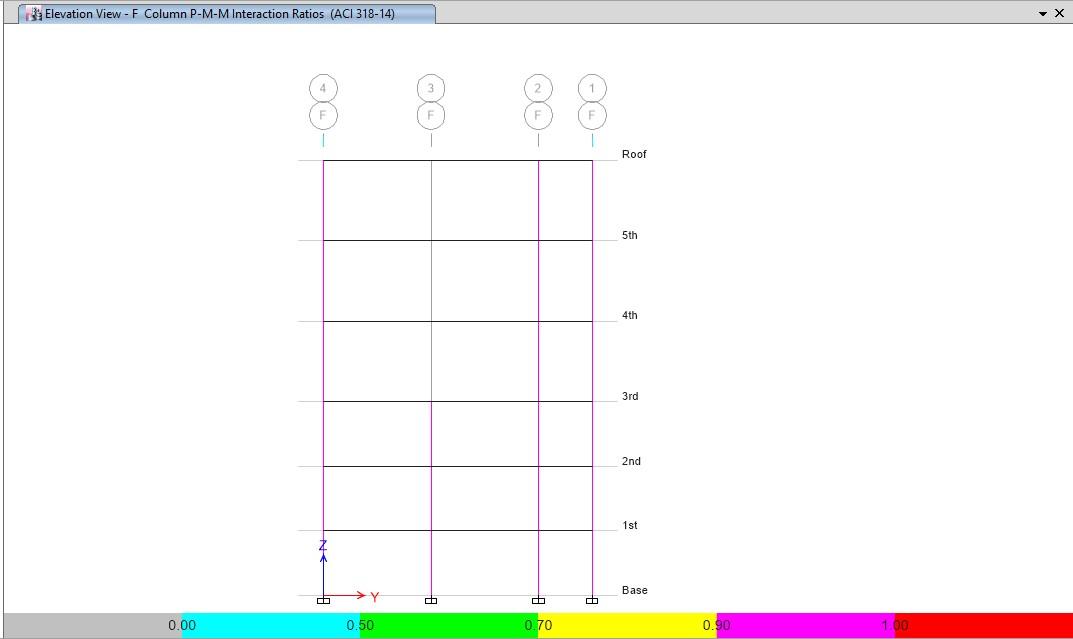Click the F grid bubble under 4
This screenshot has width=1073, height=639.
pos(323,116)
